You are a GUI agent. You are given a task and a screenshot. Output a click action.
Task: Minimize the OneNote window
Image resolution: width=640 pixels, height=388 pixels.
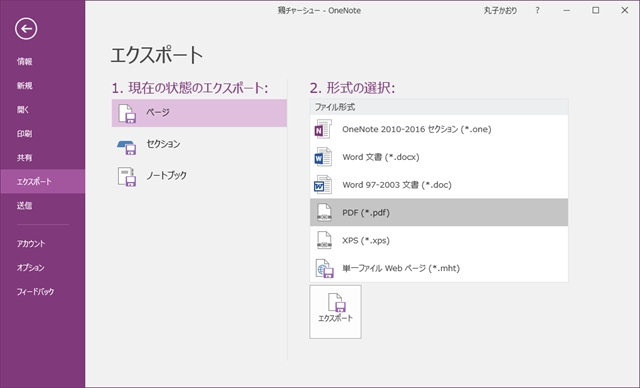pyautogui.click(x=567, y=11)
